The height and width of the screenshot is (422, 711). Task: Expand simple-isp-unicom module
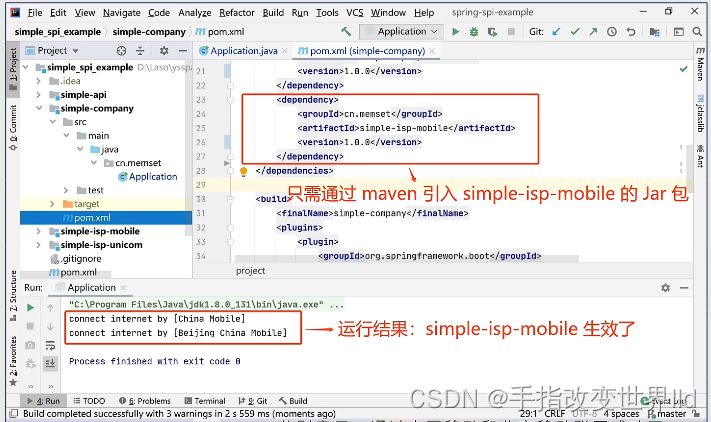point(39,245)
